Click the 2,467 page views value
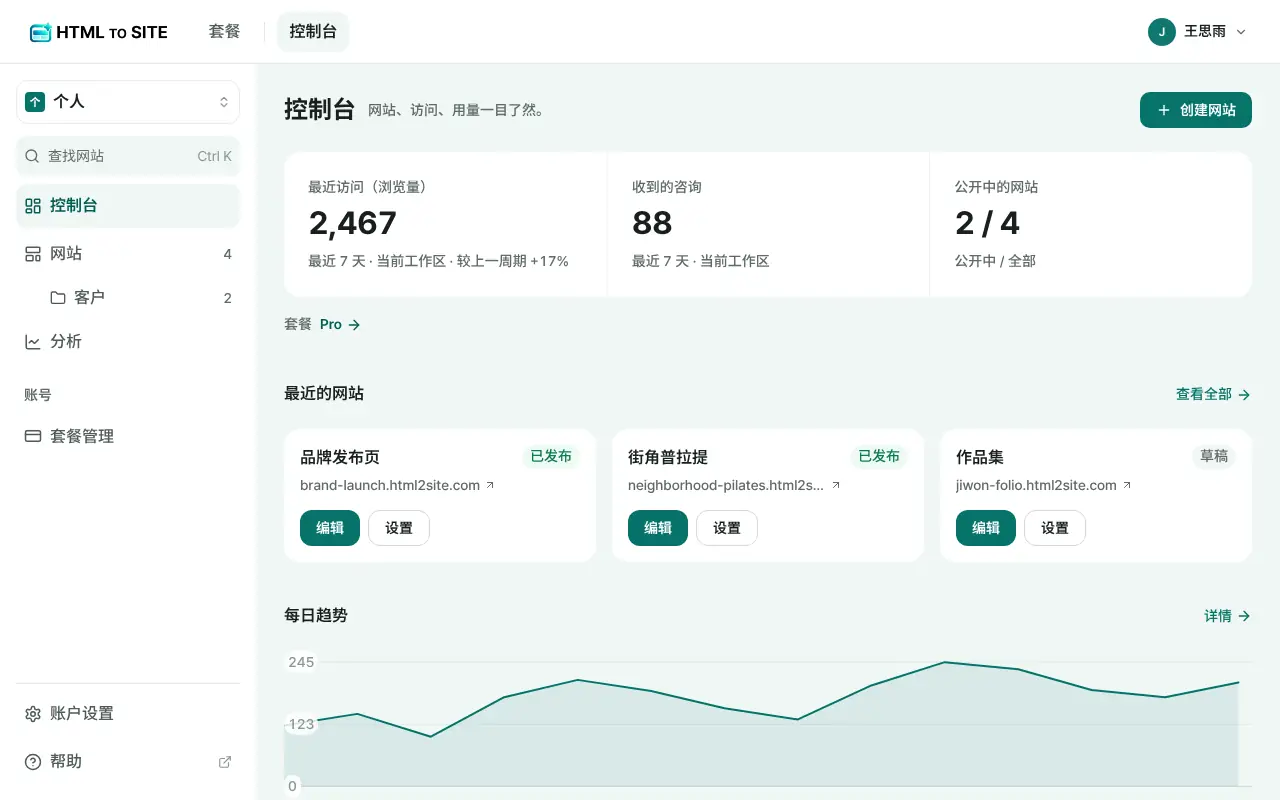Viewport: 1280px width, 800px height. [x=353, y=223]
